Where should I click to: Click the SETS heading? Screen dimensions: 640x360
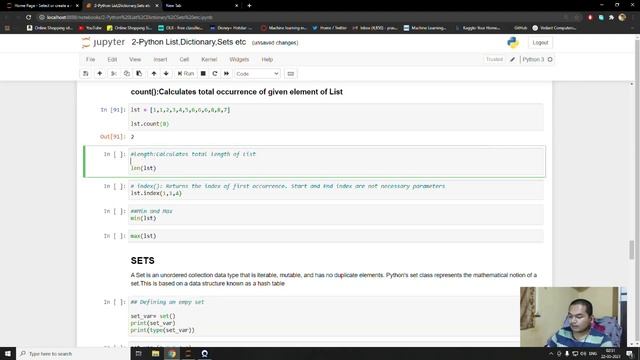pos(142,260)
